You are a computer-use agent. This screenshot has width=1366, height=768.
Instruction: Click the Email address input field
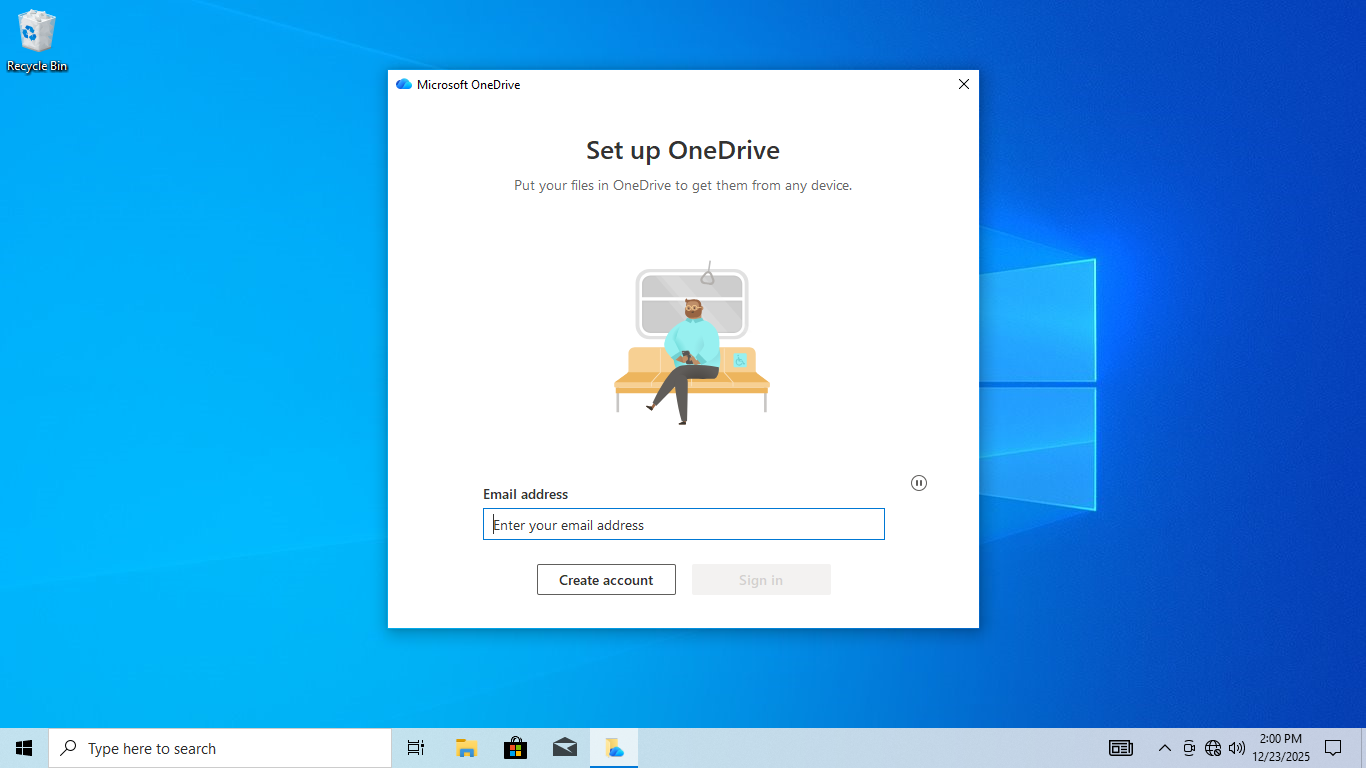click(684, 525)
